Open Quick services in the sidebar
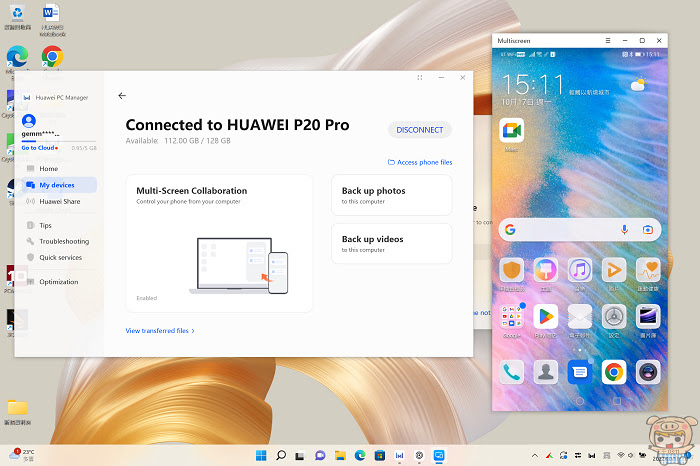The height and width of the screenshot is (466, 700). pos(60,258)
